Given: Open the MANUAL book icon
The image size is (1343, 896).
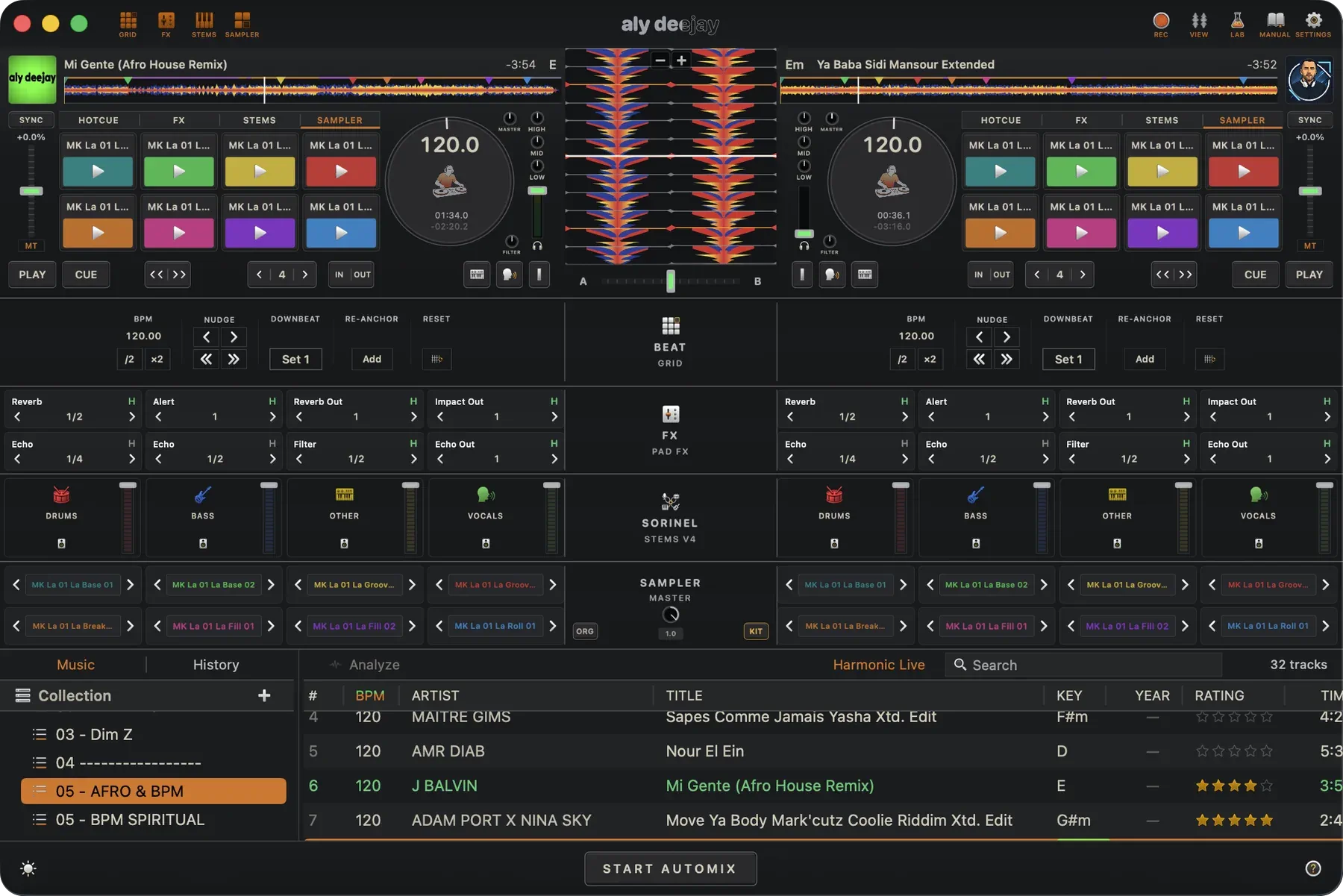Looking at the screenshot, I should 1275,24.
